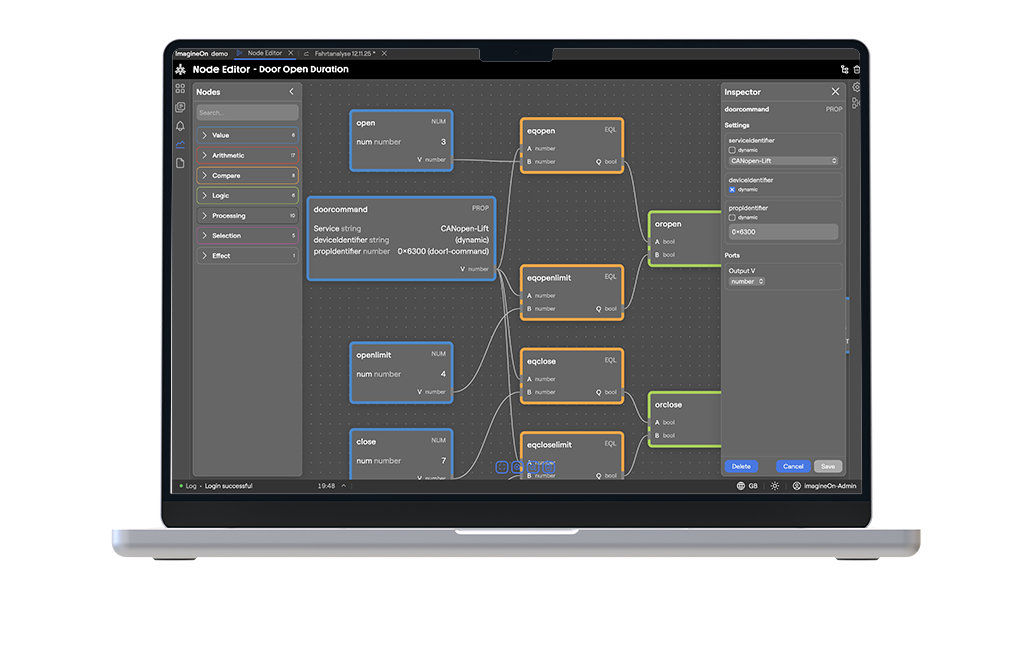Viewport: 1024px width, 650px height.
Task: Switch to the Fahrtanalyse 12.11.25 tab
Action: [345, 53]
